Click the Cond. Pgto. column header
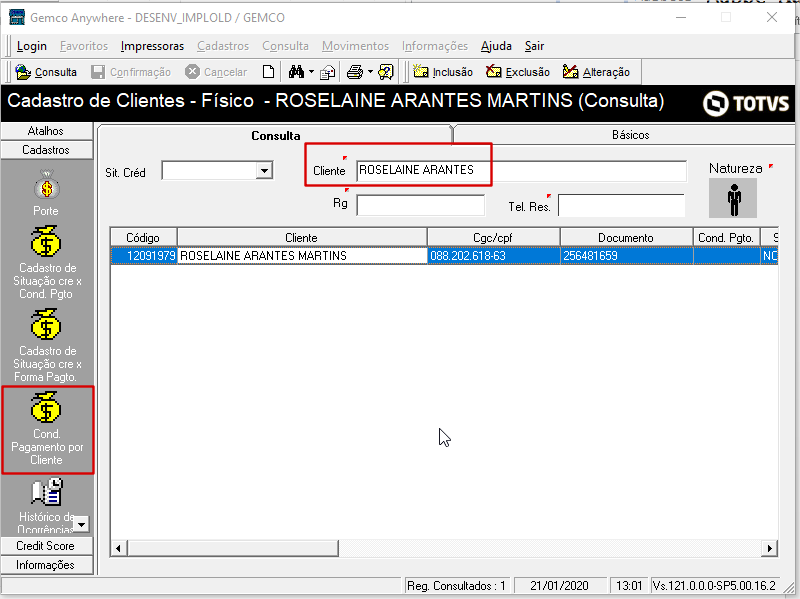Screen dimensions: 800x599 coord(726,238)
